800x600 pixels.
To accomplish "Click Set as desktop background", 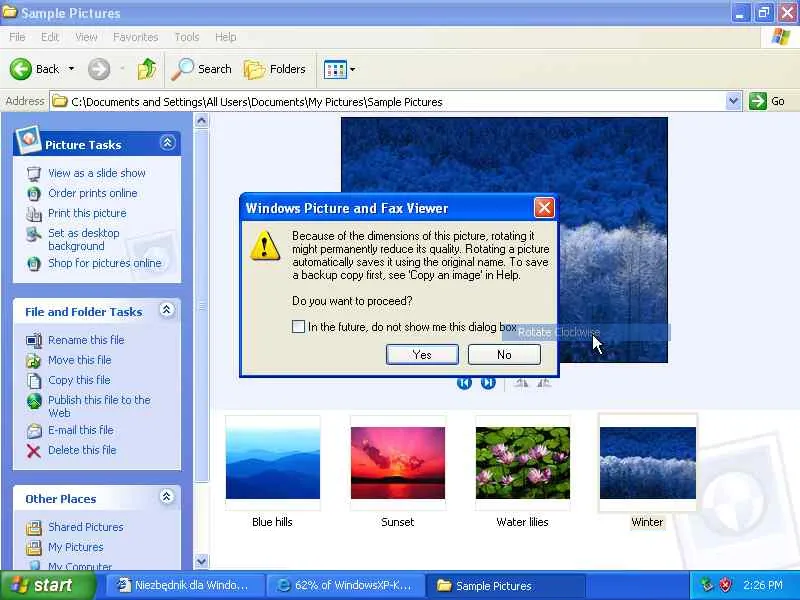I will click(x=84, y=239).
